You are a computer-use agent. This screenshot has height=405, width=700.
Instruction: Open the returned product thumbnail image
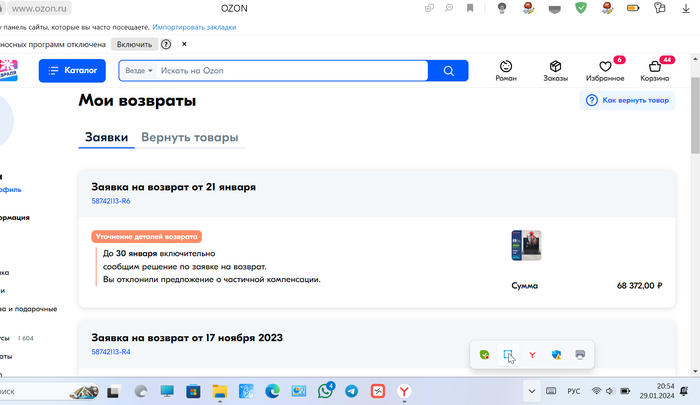coord(526,245)
